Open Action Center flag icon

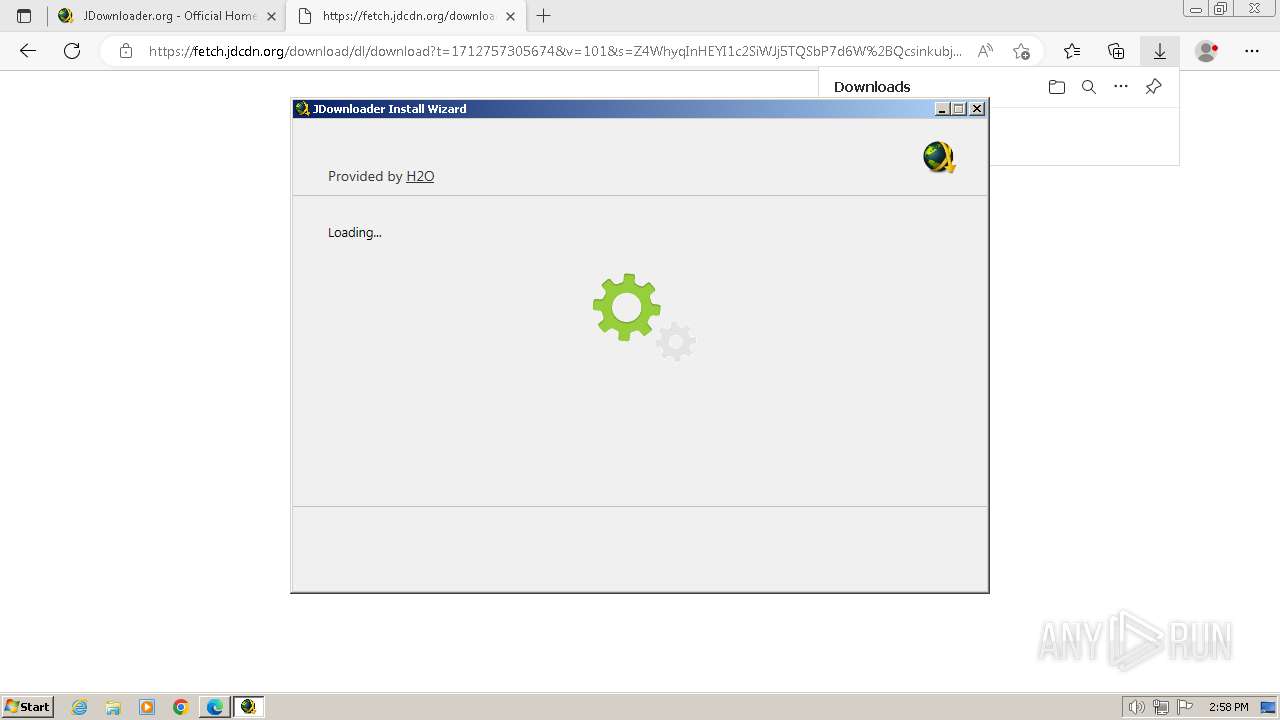tap(1185, 707)
